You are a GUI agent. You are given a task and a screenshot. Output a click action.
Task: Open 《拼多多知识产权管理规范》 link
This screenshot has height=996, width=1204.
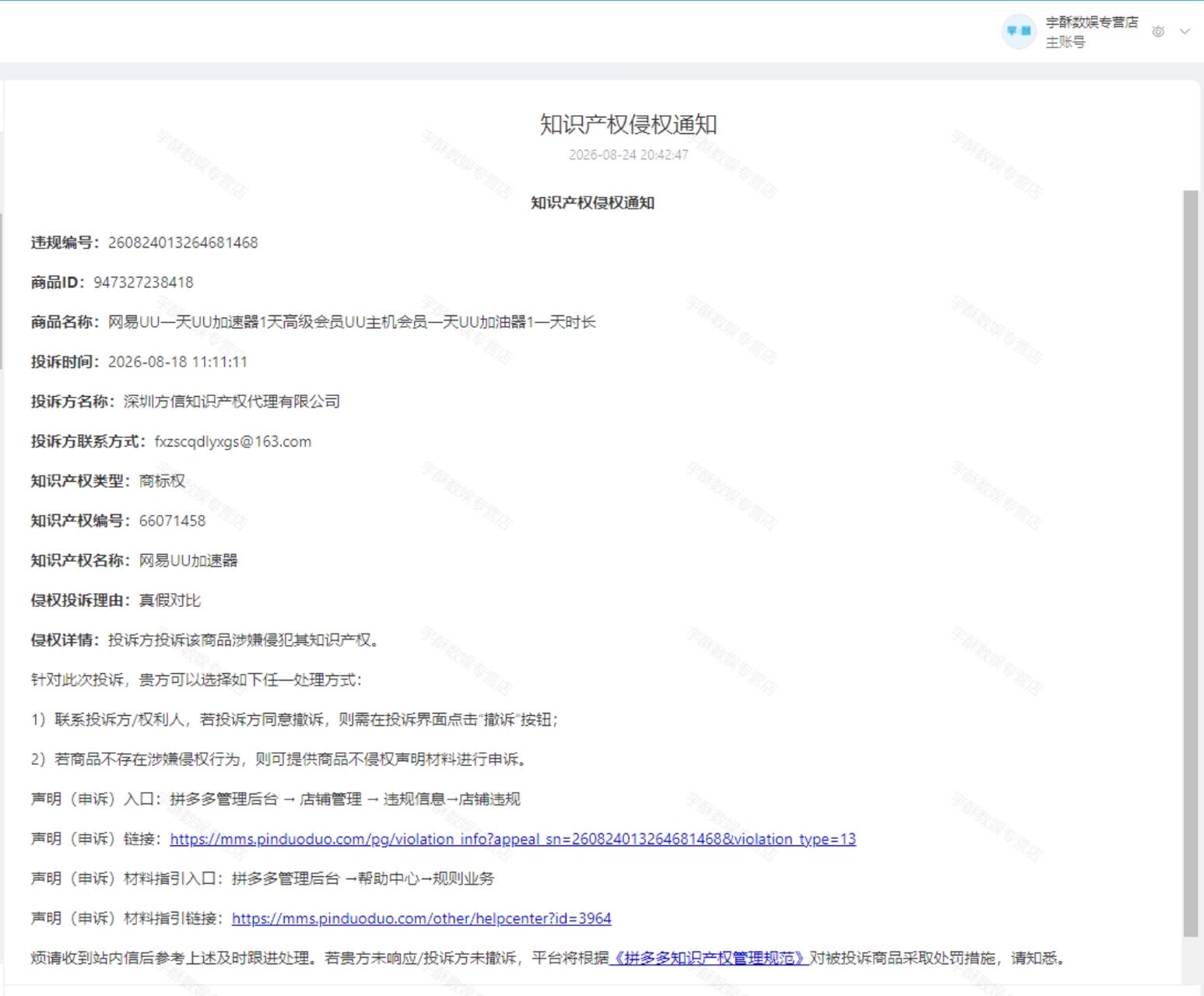click(x=709, y=958)
